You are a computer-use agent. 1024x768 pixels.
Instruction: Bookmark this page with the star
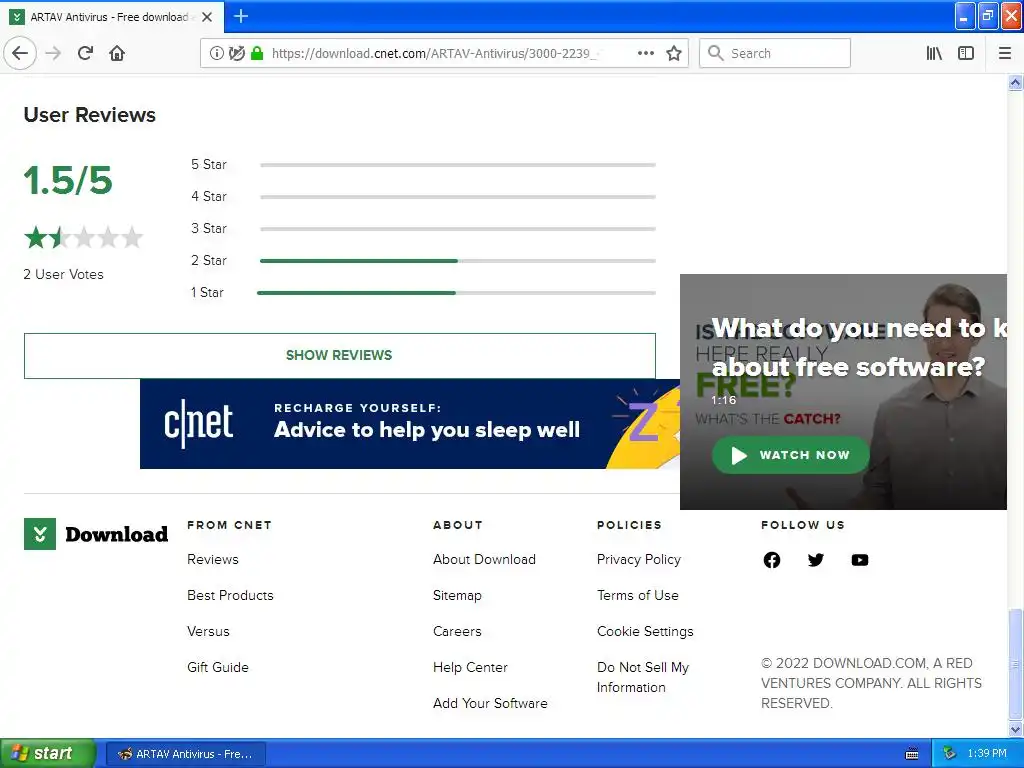click(674, 53)
